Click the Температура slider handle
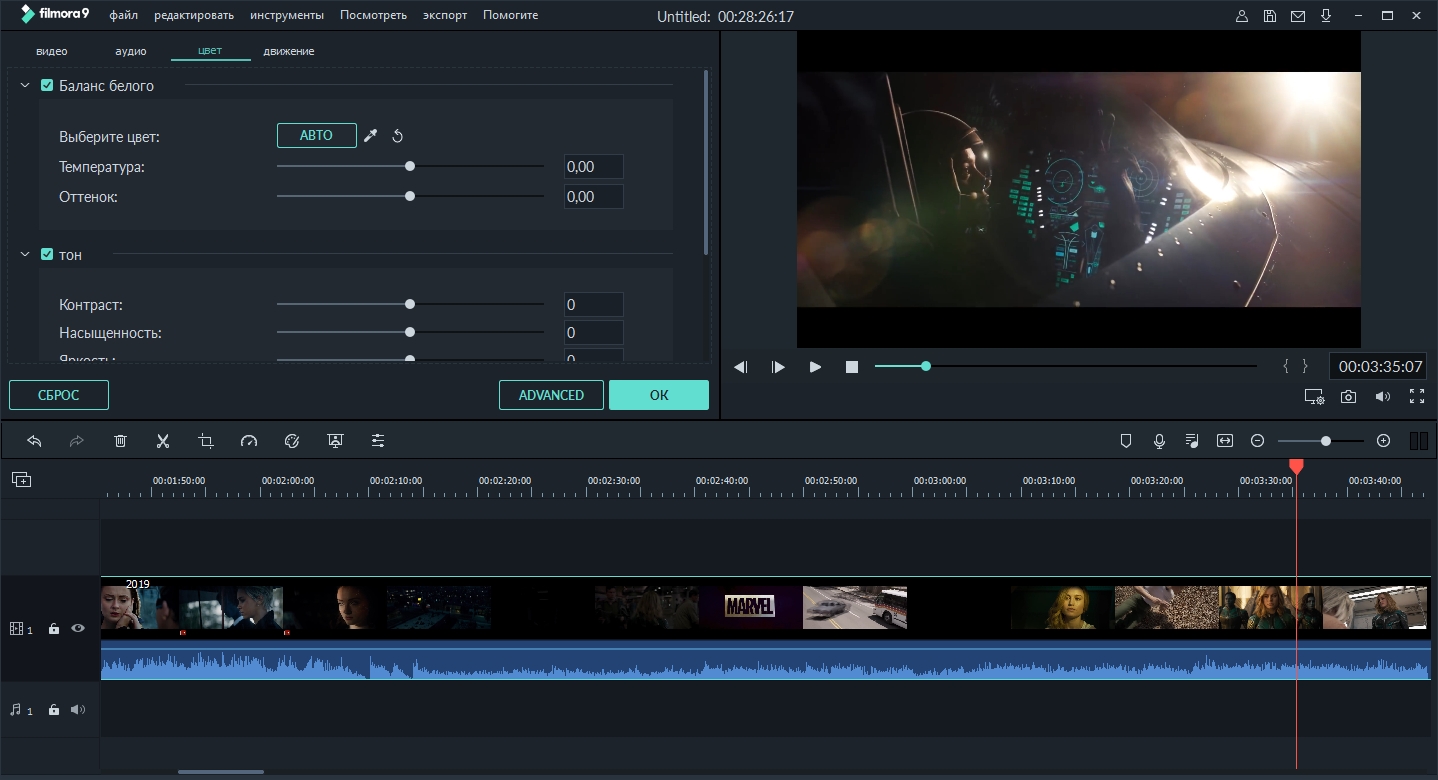This screenshot has height=780, width=1438. 410,166
